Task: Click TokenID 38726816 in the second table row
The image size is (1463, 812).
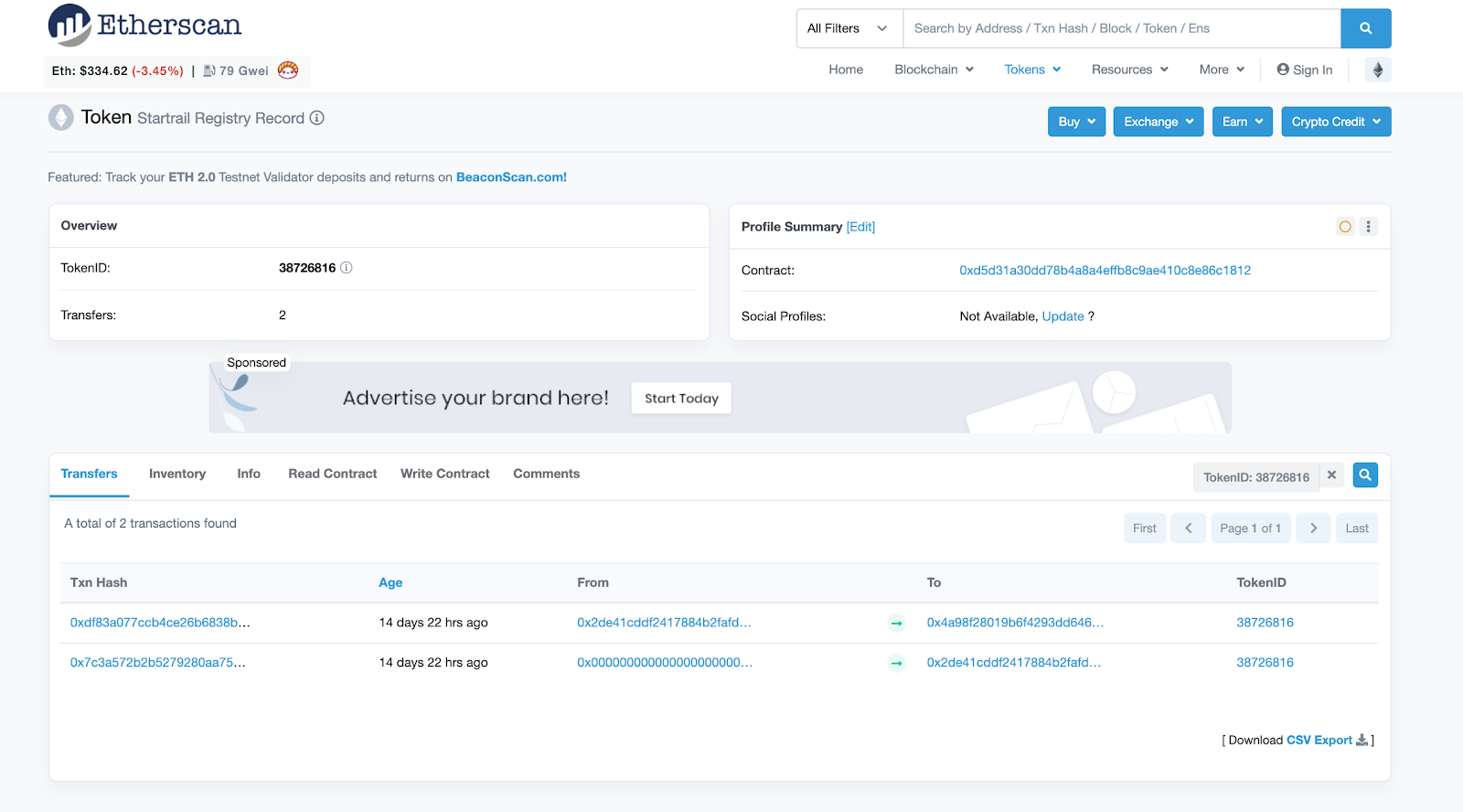Action: click(x=1265, y=663)
